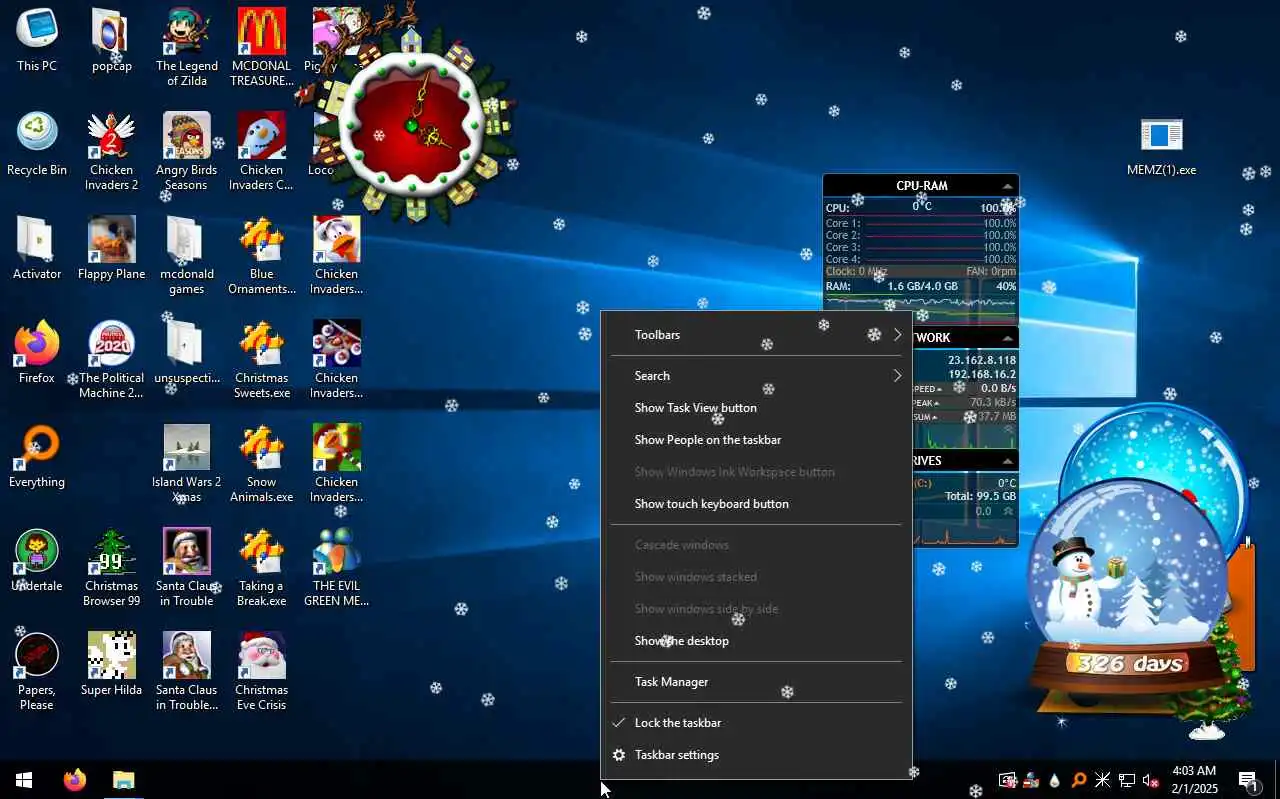This screenshot has width=1280, height=799.
Task: Open Firefox from the taskbar
Action: (x=75, y=780)
